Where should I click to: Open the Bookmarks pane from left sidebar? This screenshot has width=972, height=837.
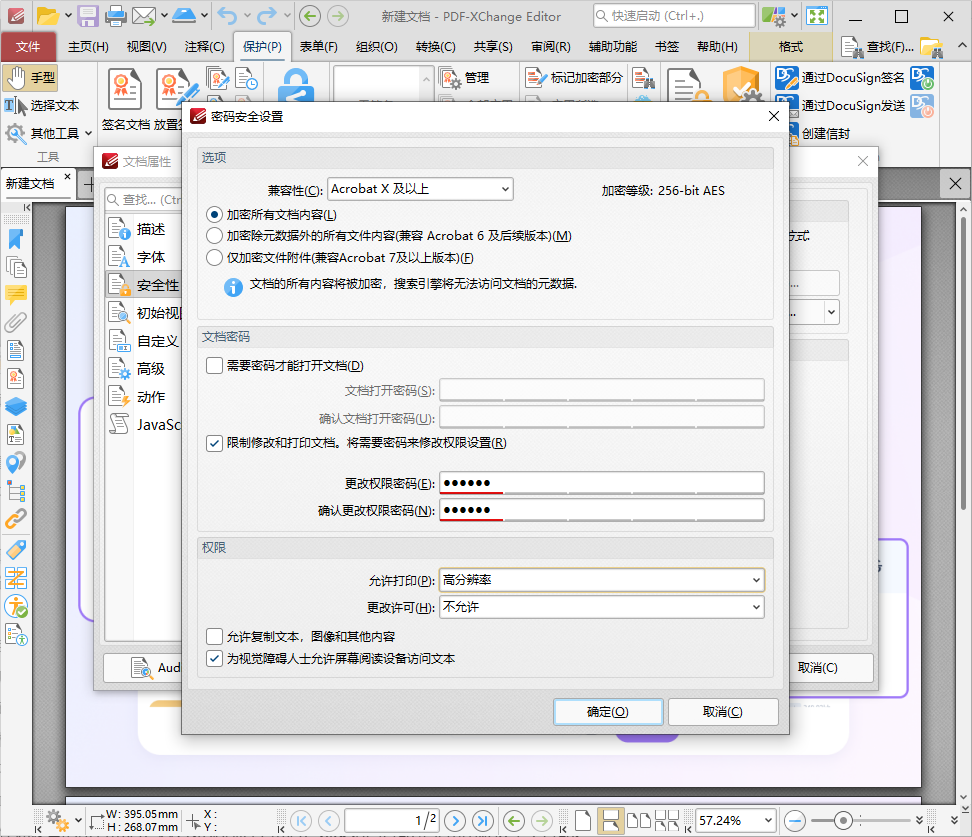pyautogui.click(x=16, y=239)
